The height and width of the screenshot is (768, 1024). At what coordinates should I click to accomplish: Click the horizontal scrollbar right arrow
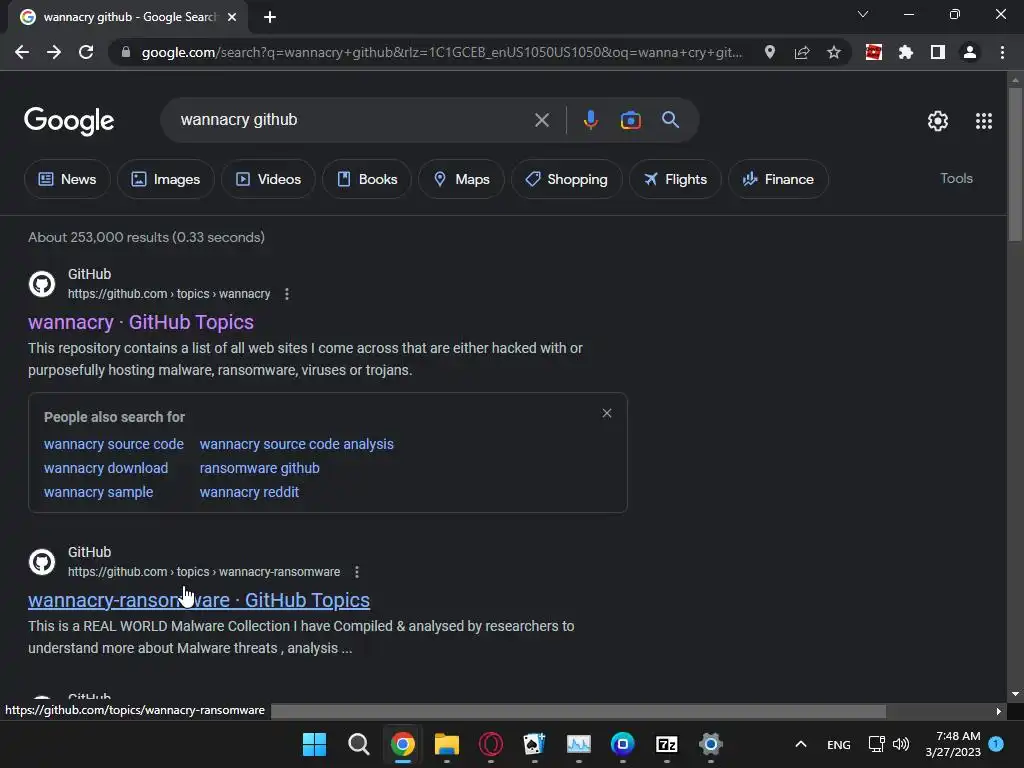[x=998, y=711]
